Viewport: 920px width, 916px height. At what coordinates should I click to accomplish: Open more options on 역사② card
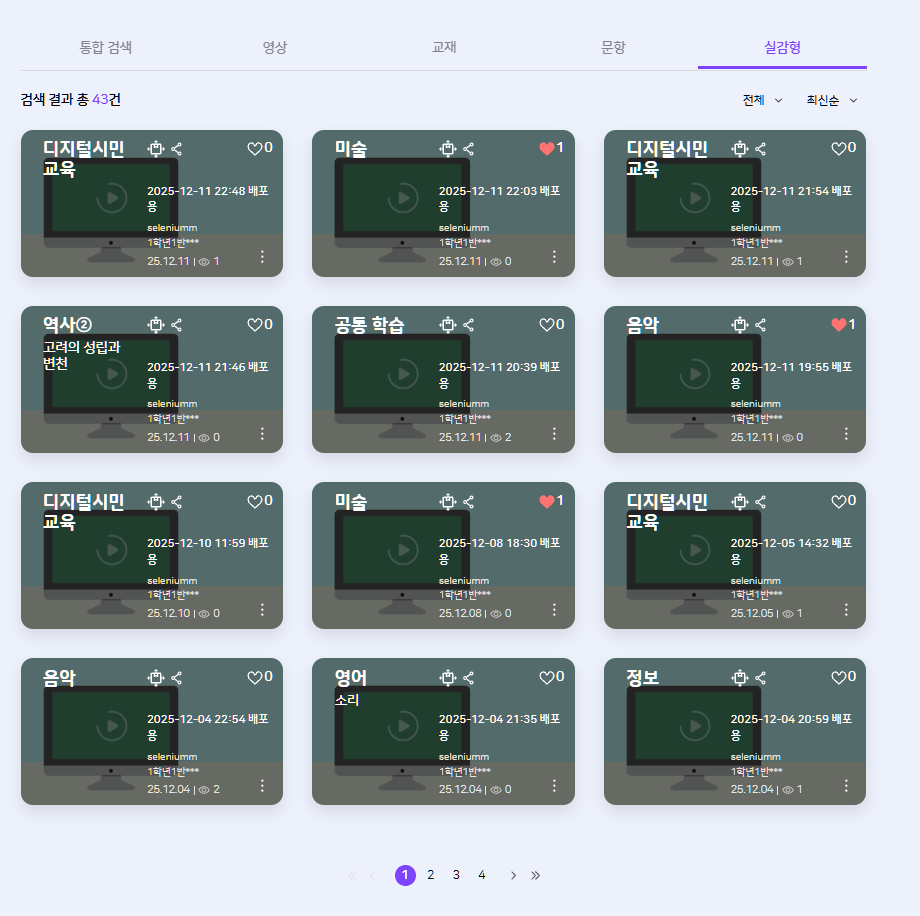point(262,433)
